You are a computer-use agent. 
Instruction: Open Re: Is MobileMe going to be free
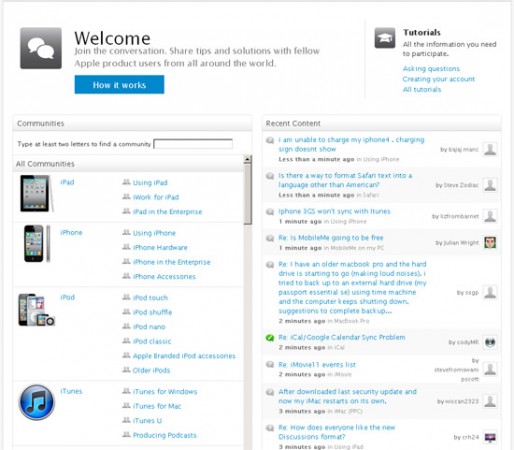331,238
